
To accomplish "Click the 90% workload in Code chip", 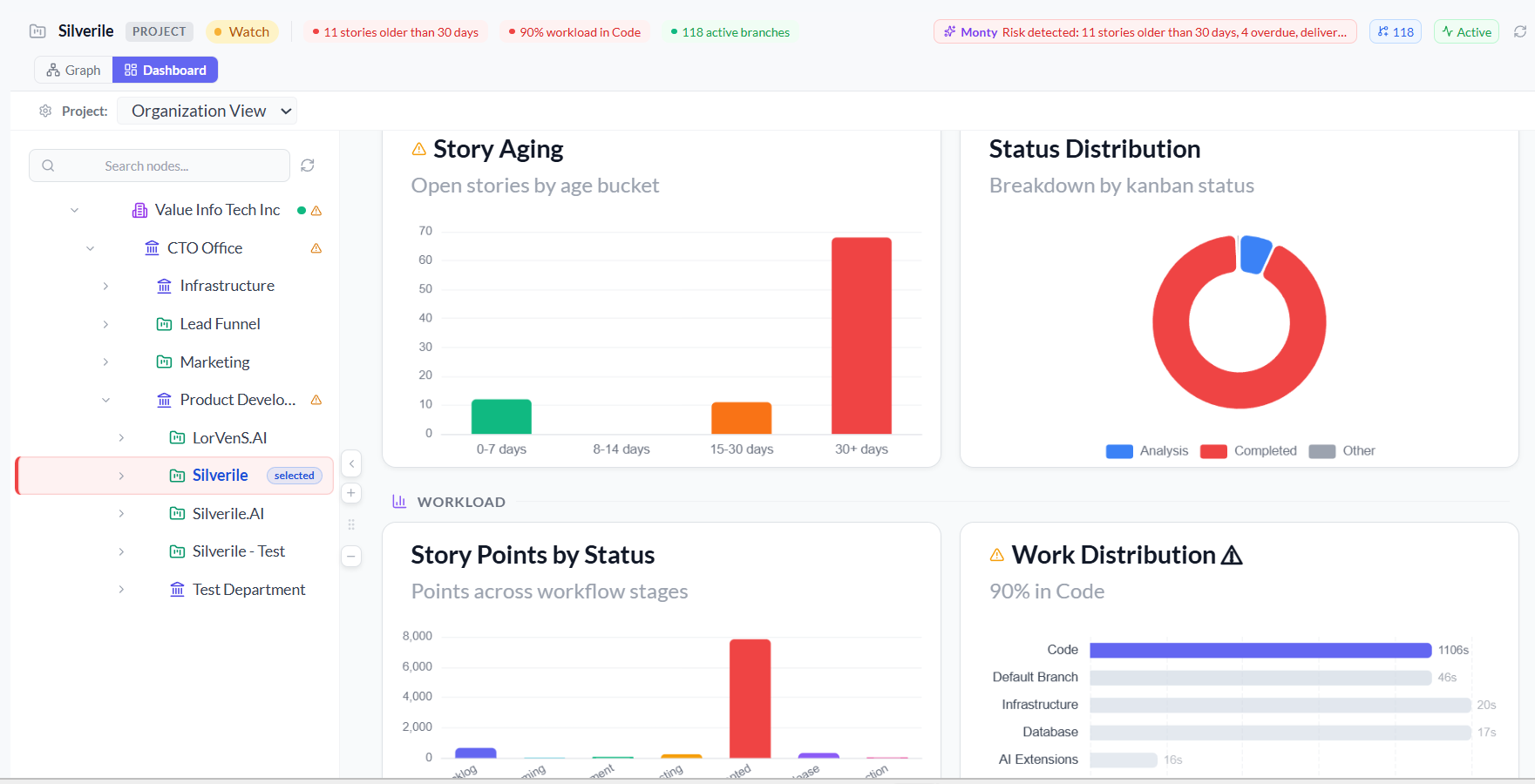I will pyautogui.click(x=575, y=32).
